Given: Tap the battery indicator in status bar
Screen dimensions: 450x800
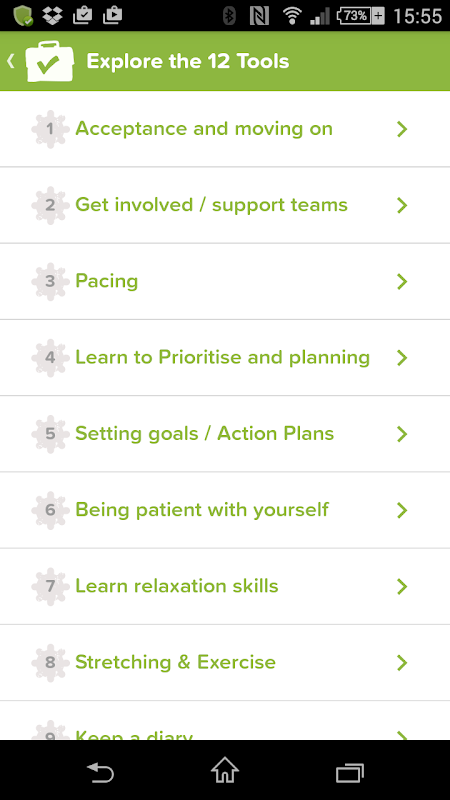Looking at the screenshot, I should (360, 16).
